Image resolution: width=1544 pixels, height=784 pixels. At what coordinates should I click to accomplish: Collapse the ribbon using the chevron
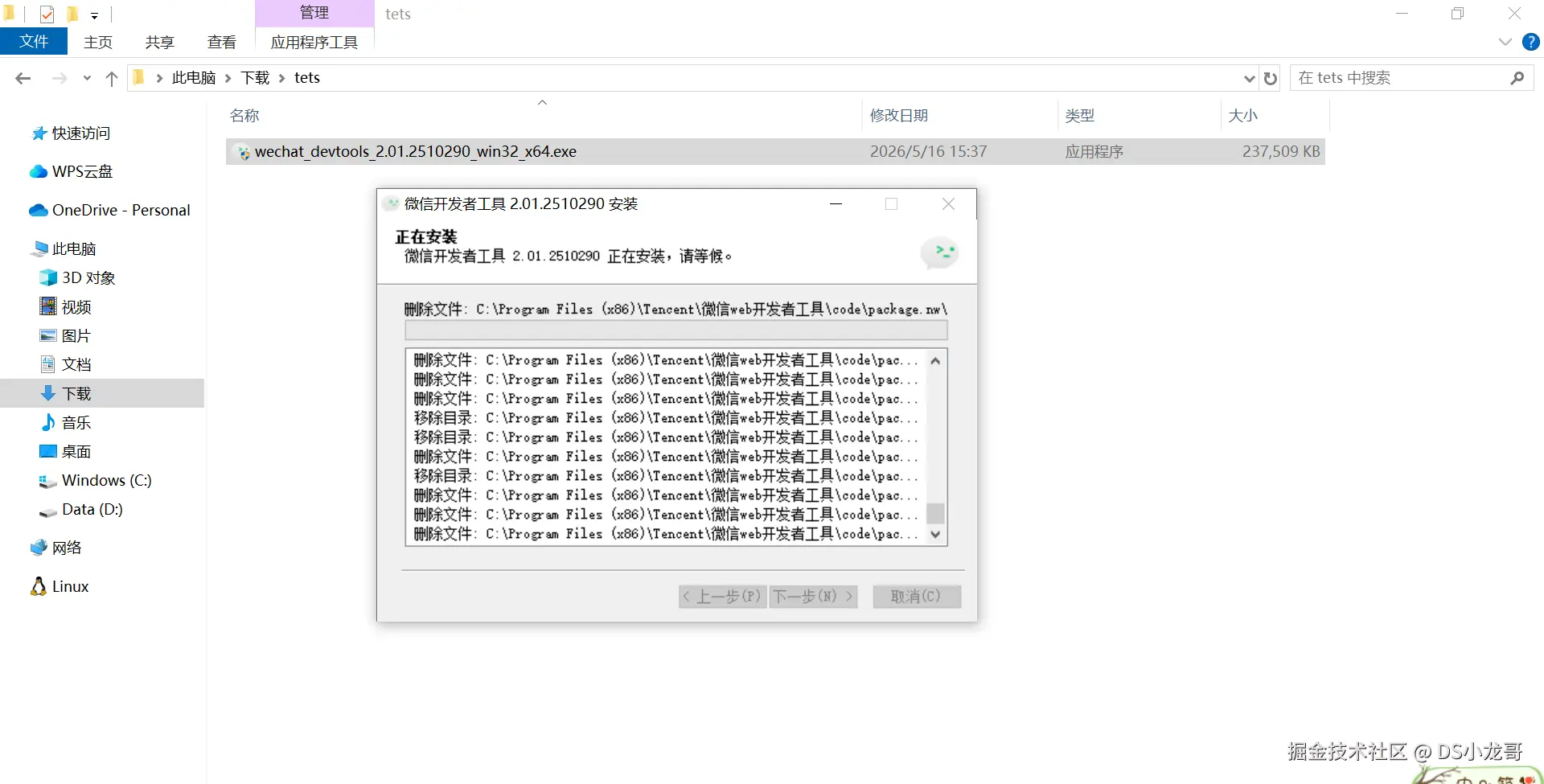click(1505, 42)
